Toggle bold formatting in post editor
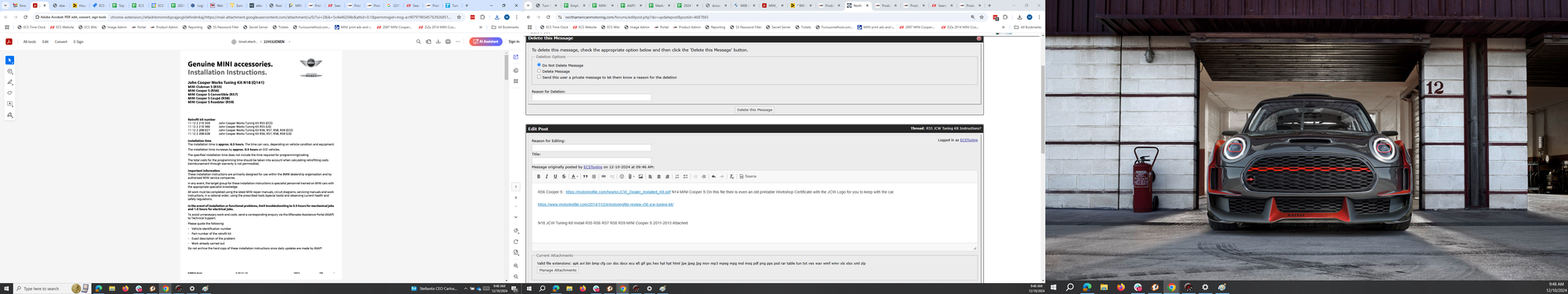1568x294 pixels. click(539, 176)
